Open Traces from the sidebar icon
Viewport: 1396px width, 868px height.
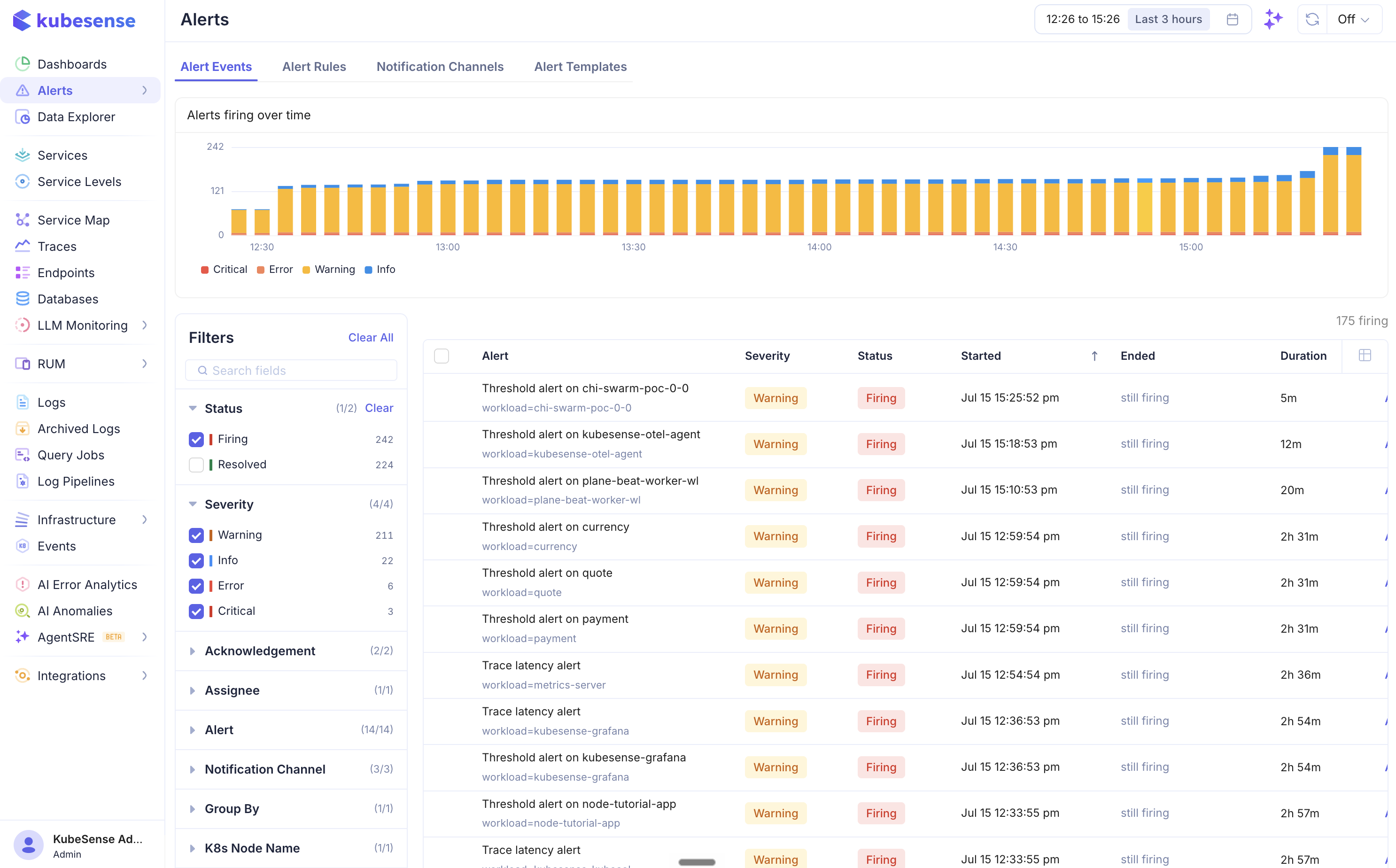[23, 246]
